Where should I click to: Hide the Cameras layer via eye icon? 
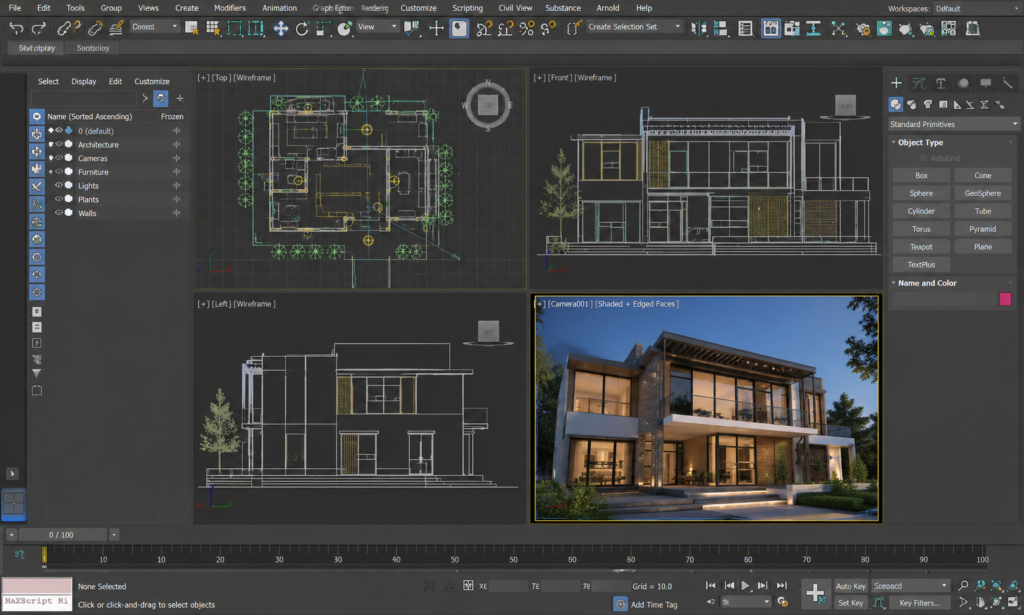pos(59,158)
